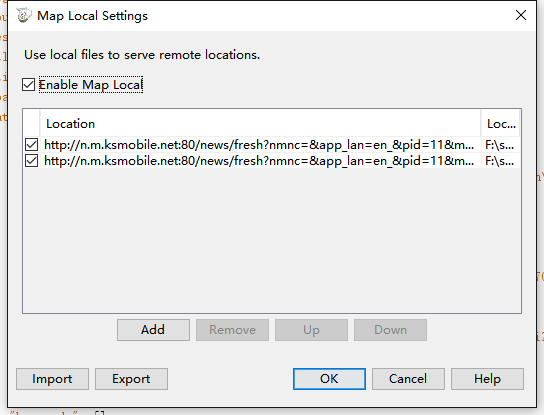Cancel the Map Local dialog
This screenshot has width=544, height=415.
pos(408,379)
